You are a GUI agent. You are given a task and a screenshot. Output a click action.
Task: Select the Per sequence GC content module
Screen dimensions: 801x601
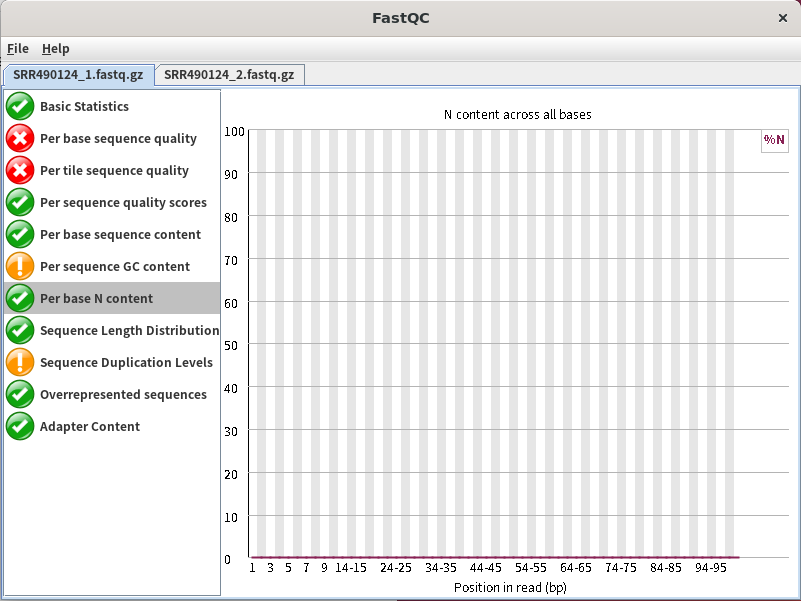(112, 266)
